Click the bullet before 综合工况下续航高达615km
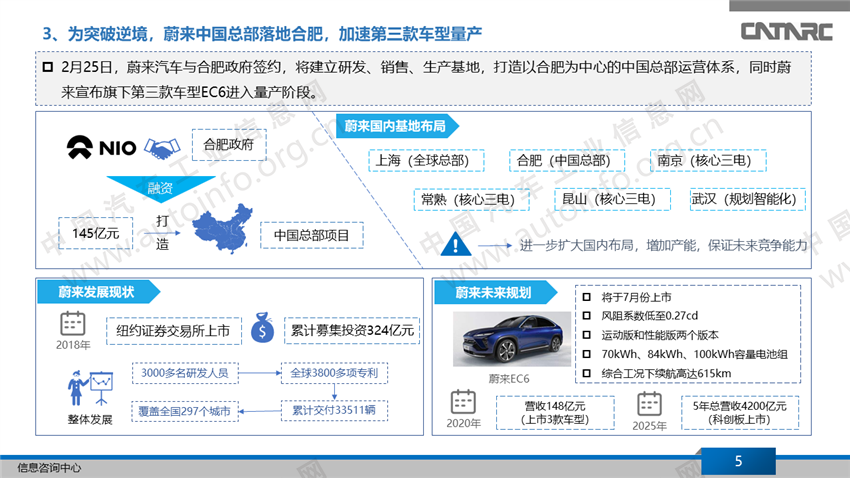 click(x=586, y=373)
